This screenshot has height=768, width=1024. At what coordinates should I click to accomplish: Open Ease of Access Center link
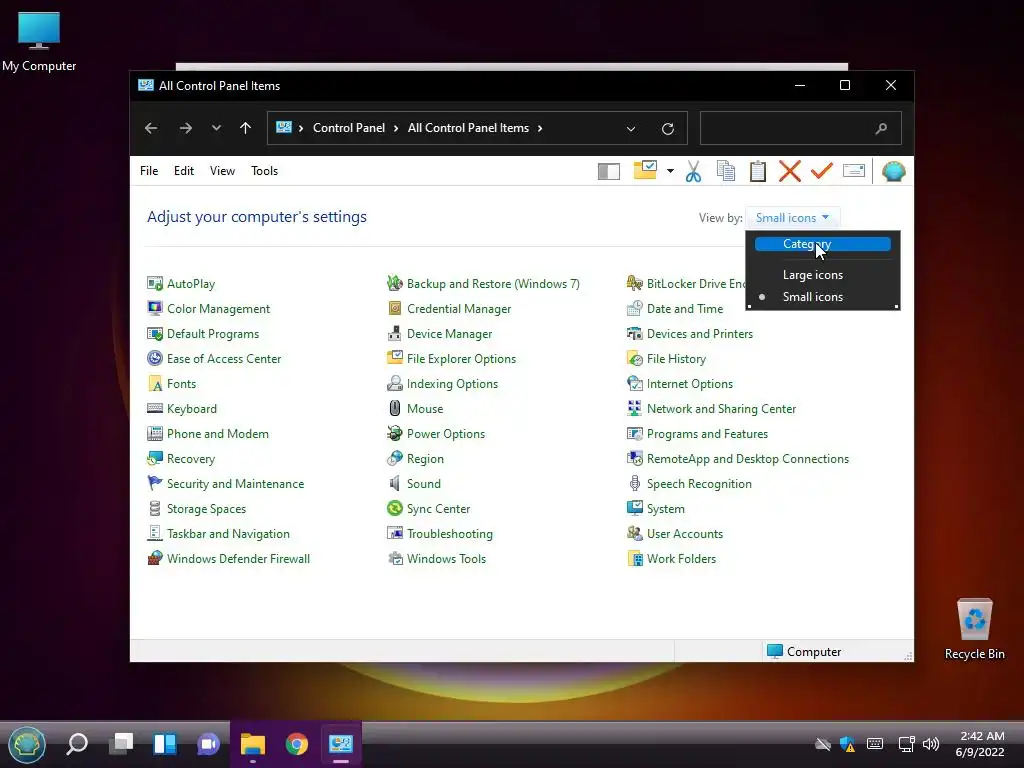pyautogui.click(x=223, y=359)
